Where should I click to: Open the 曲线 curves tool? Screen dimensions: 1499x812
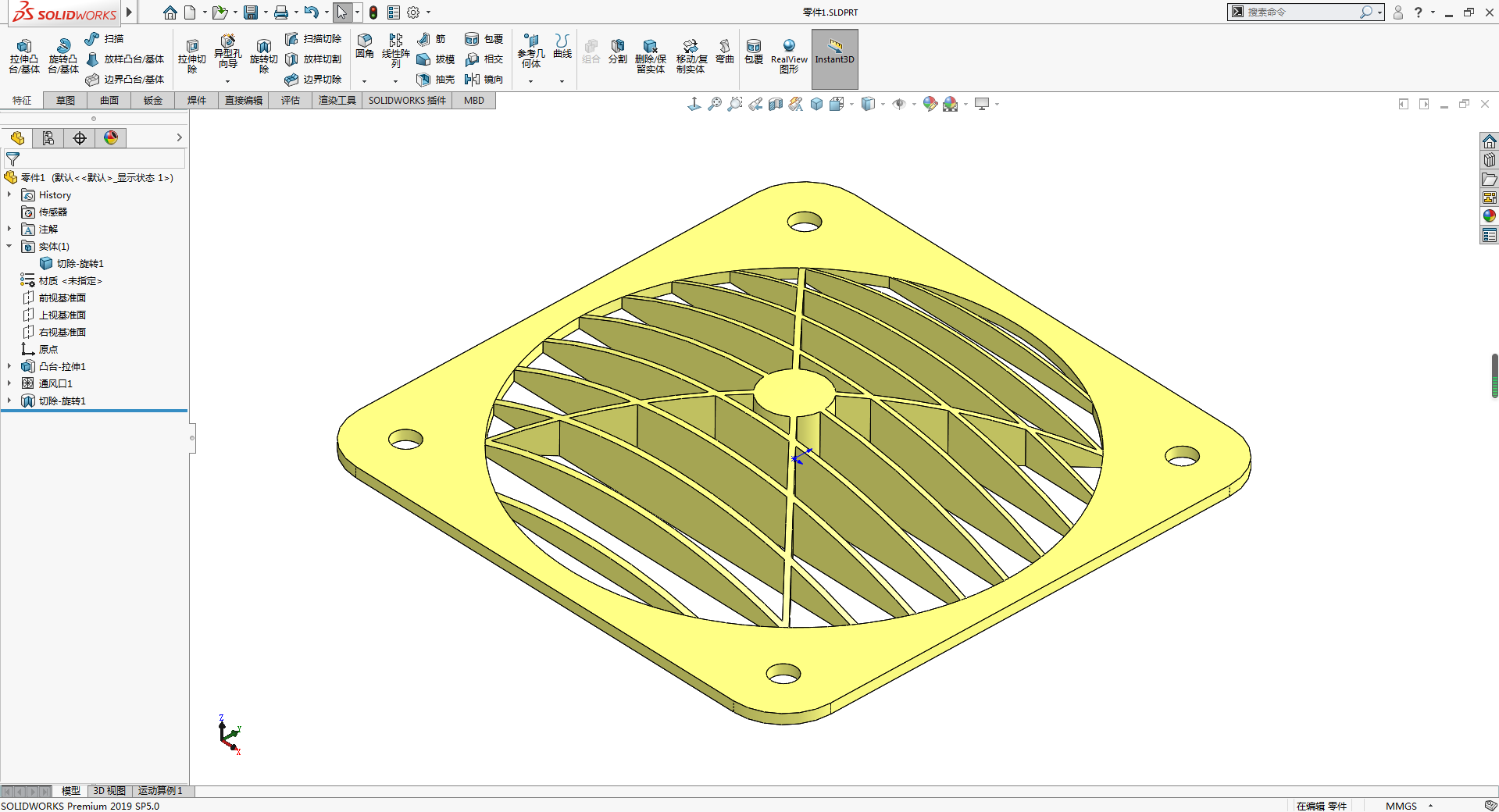coord(562,46)
